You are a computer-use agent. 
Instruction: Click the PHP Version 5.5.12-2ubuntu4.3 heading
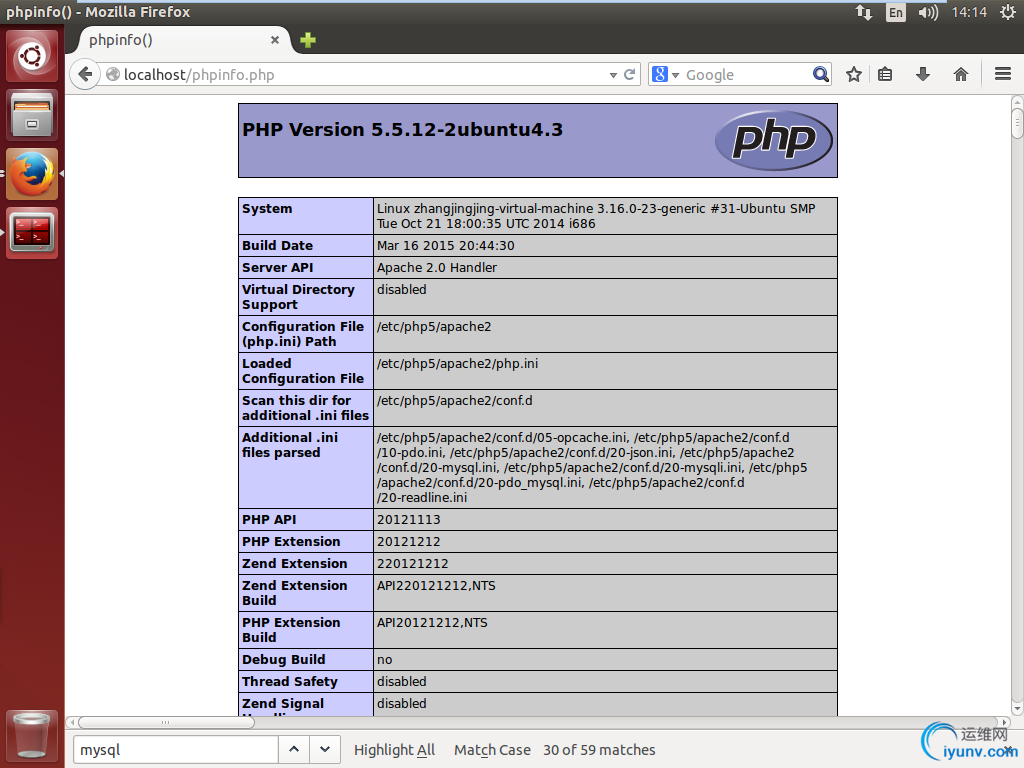(402, 129)
